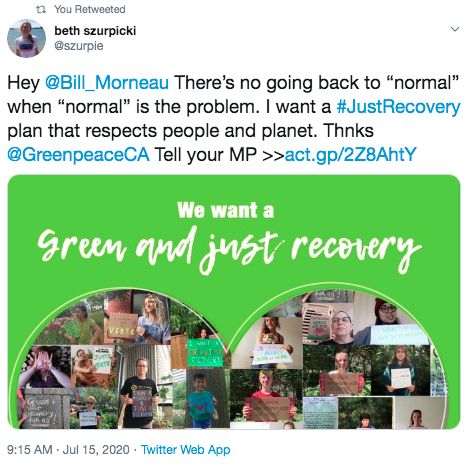Open the @GreenpeaceCA mention

click(x=78, y=155)
